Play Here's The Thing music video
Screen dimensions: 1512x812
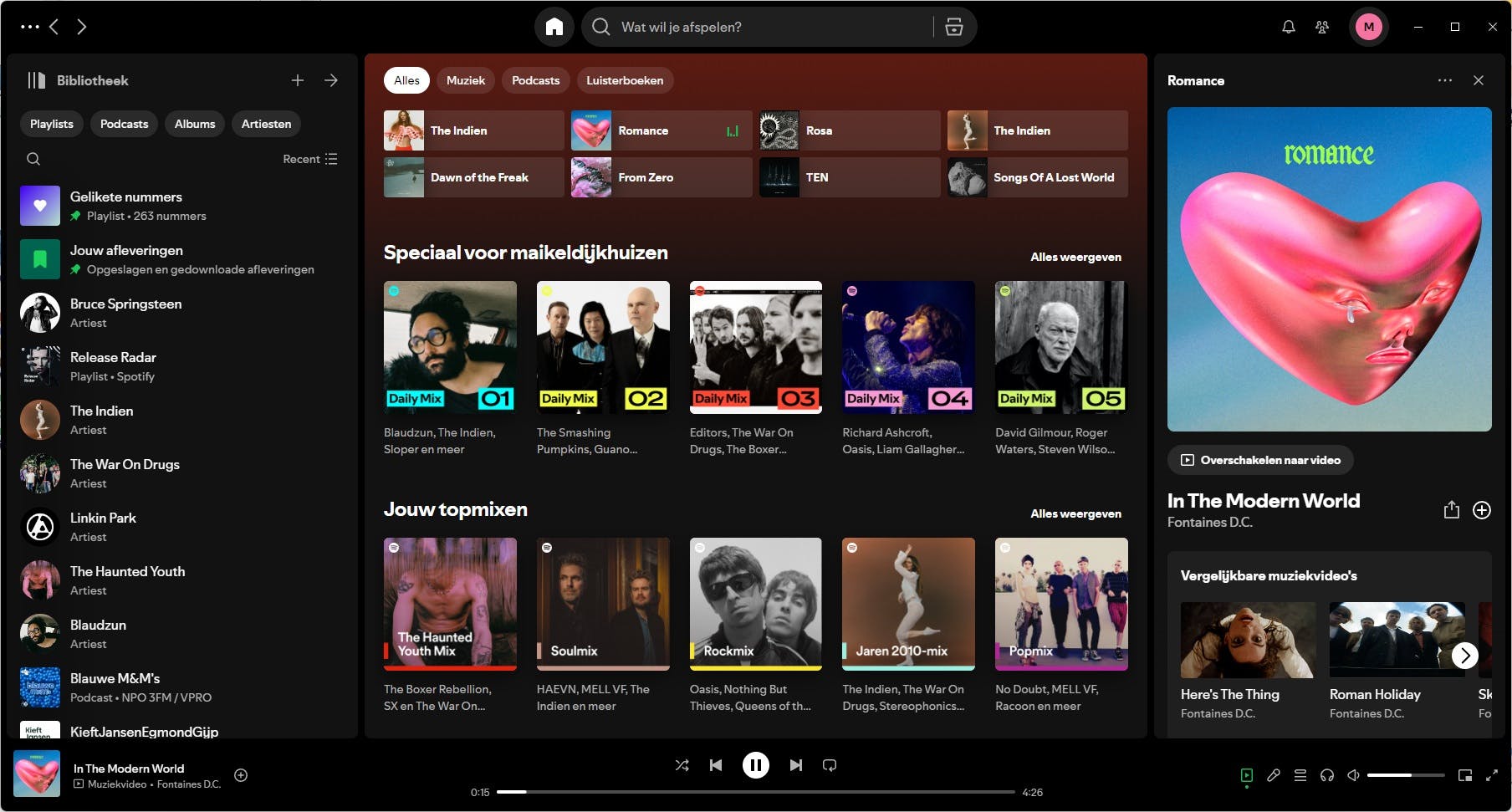coord(1248,640)
